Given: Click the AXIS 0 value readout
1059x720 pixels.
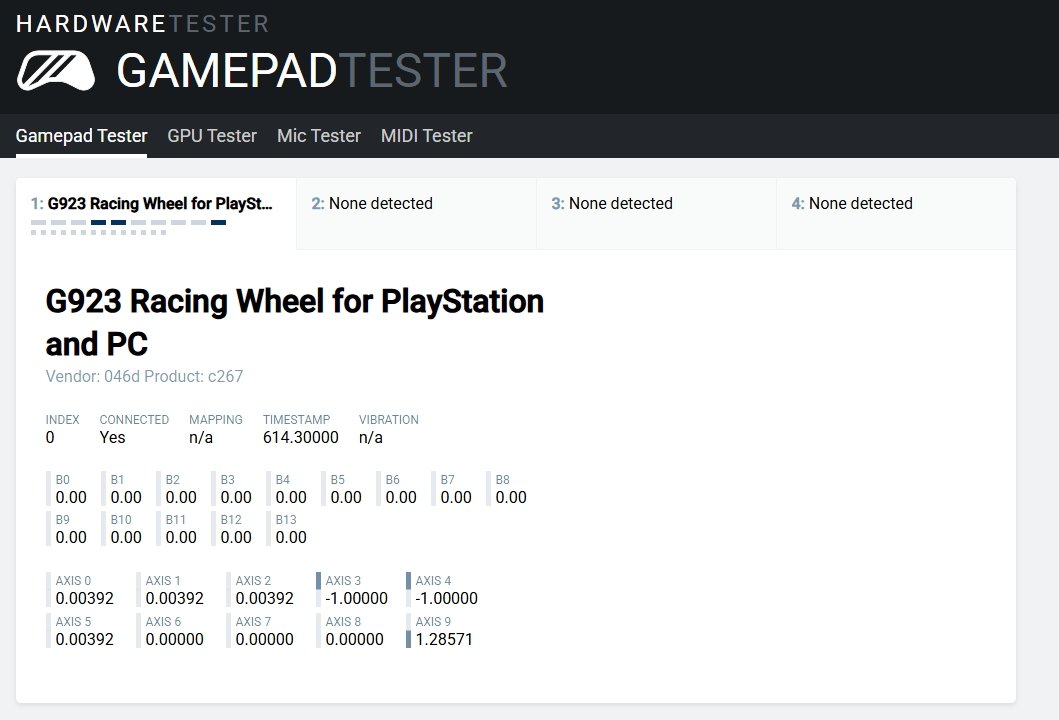Looking at the screenshot, I should [85, 599].
